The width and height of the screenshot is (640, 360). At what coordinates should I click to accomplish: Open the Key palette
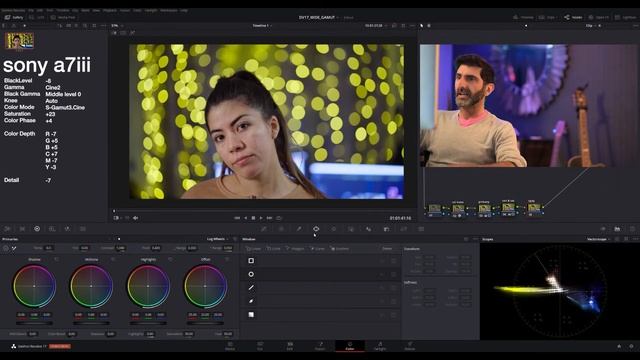point(386,229)
